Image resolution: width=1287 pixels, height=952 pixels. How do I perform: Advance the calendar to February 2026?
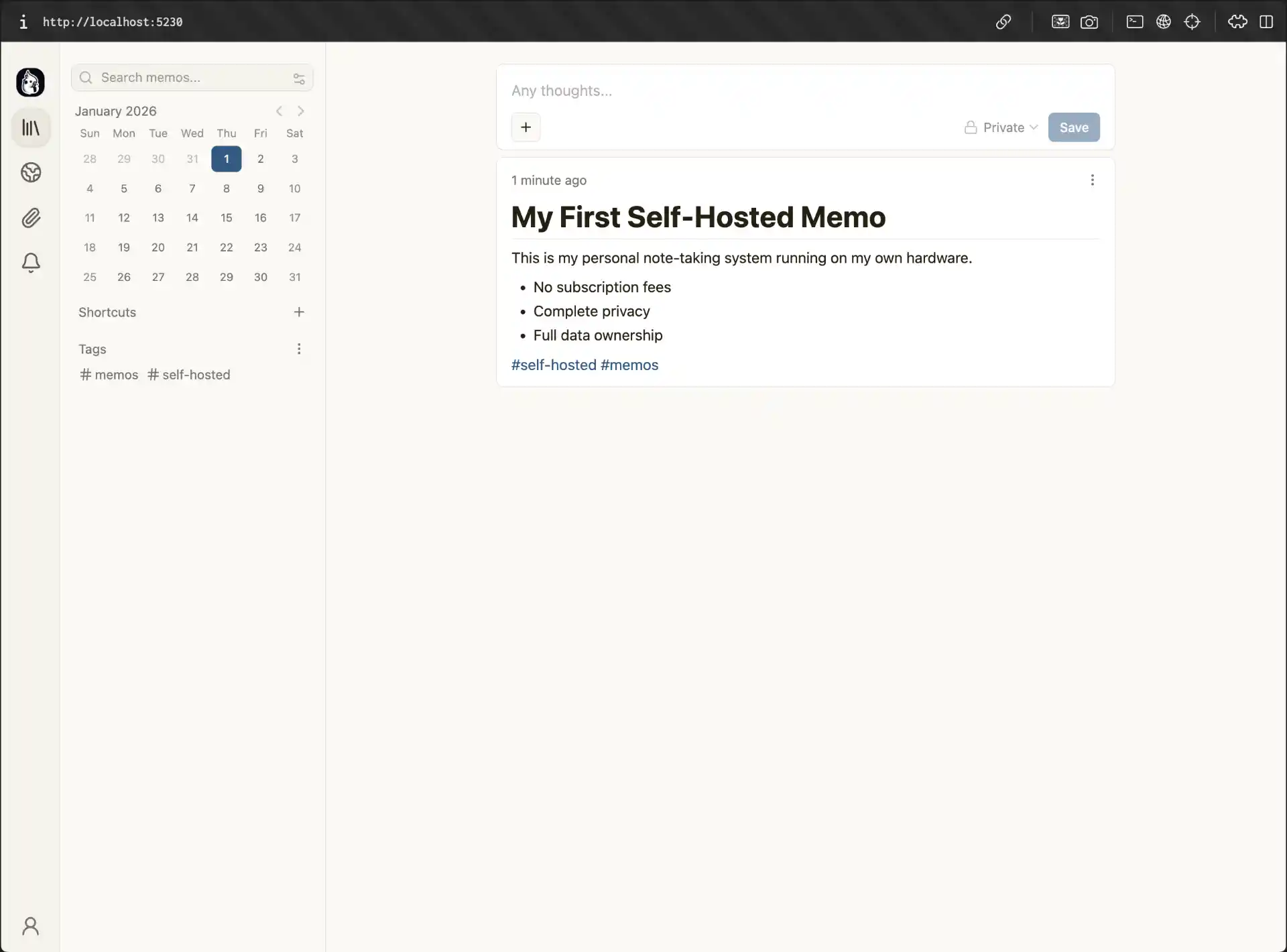click(300, 111)
